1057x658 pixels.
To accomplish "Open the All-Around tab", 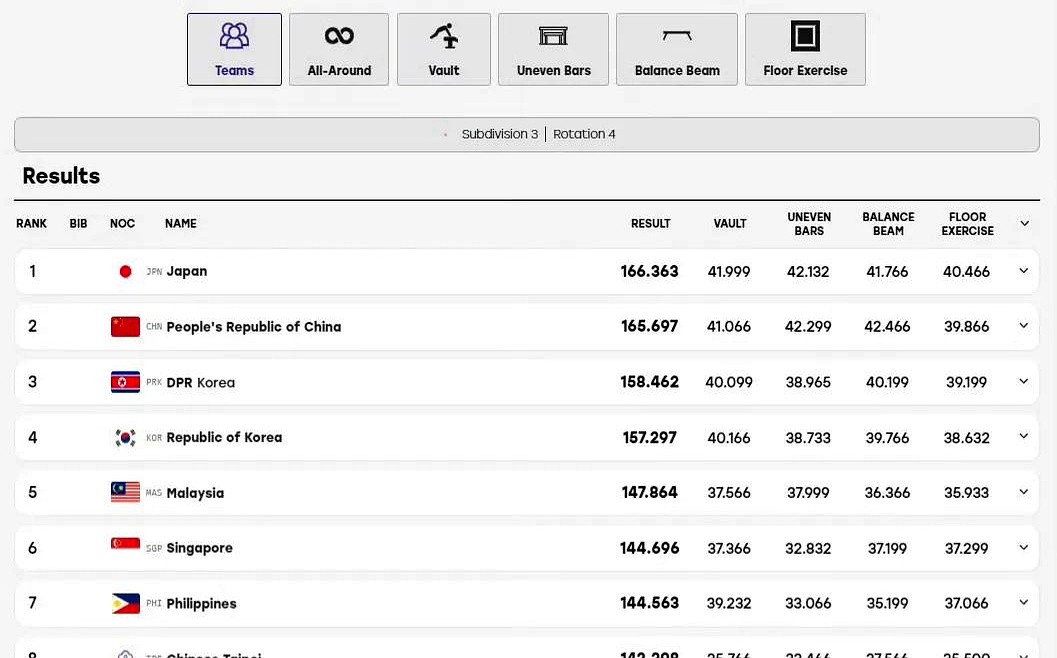I will (x=339, y=49).
